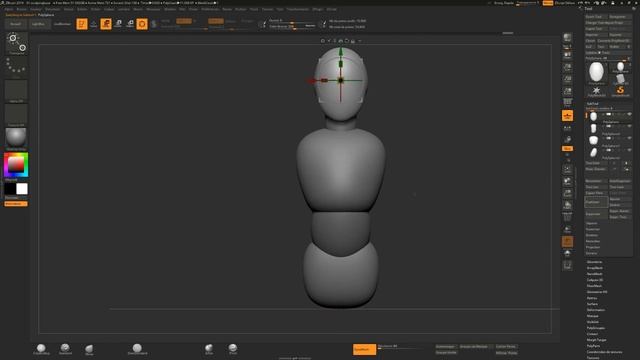
Task: Toggle the orange Move mode icon
Action: (106, 24)
